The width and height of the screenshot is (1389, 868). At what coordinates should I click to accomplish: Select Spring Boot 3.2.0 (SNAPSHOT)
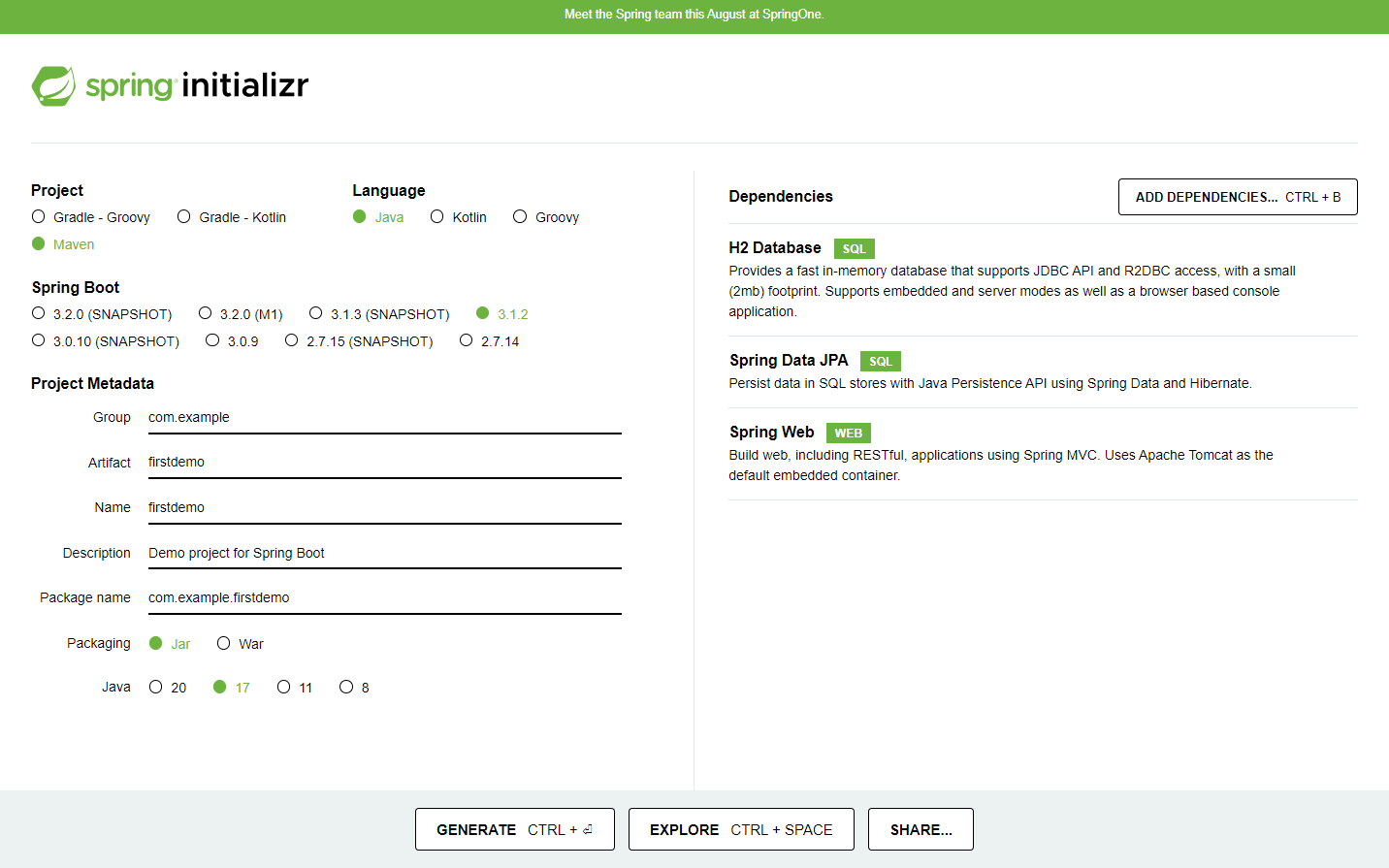tap(102, 314)
